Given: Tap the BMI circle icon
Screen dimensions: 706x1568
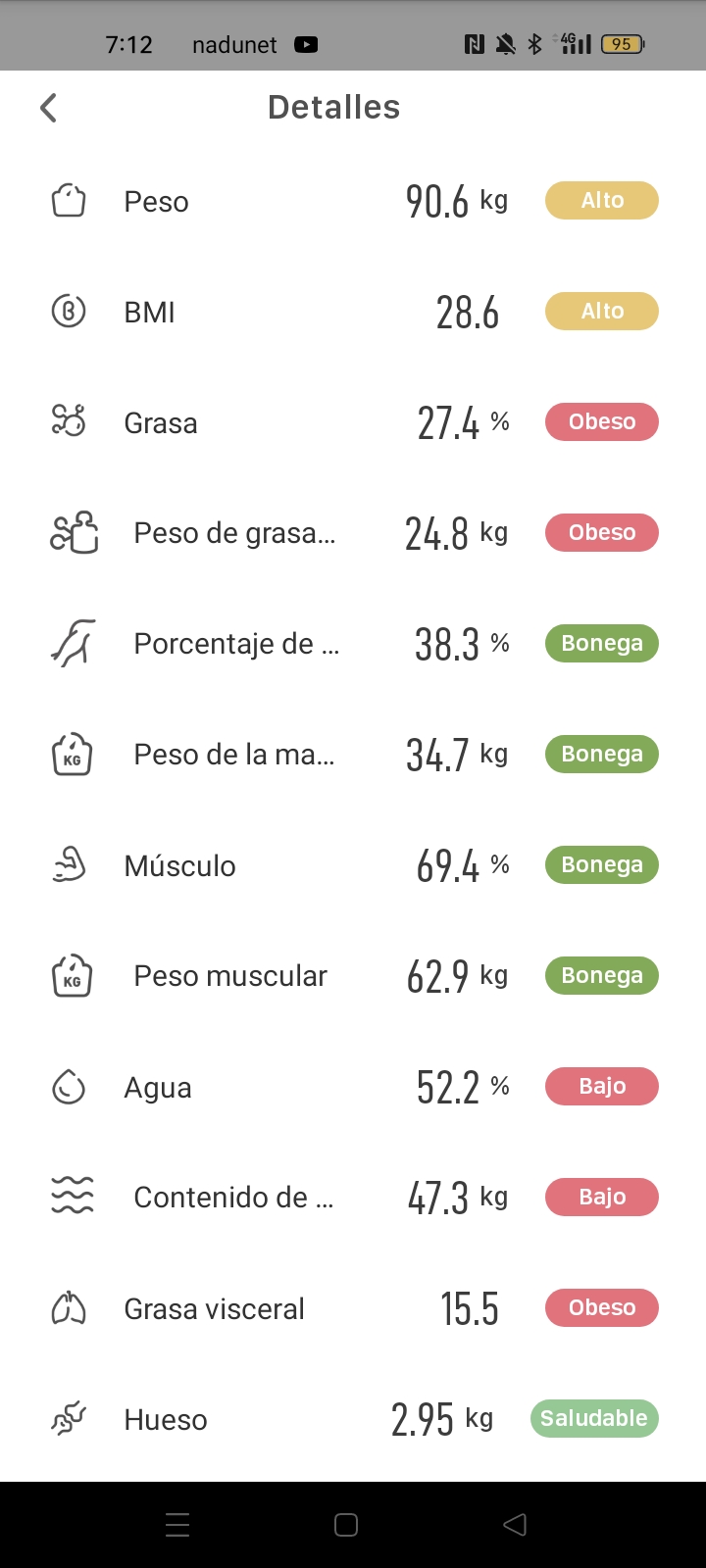Looking at the screenshot, I should [x=69, y=312].
